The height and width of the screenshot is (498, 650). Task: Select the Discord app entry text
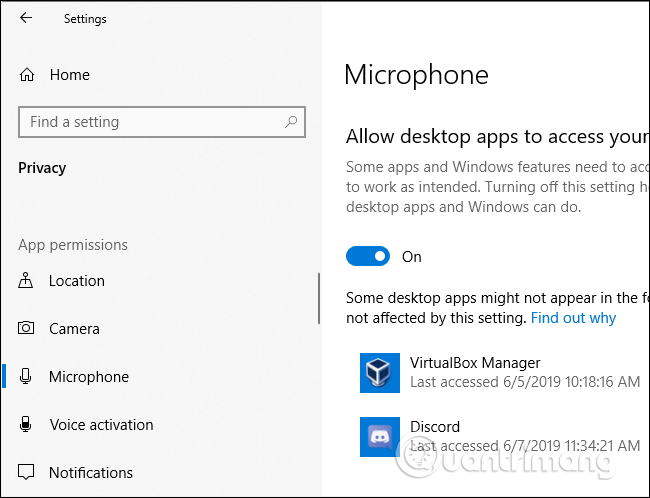[435, 427]
